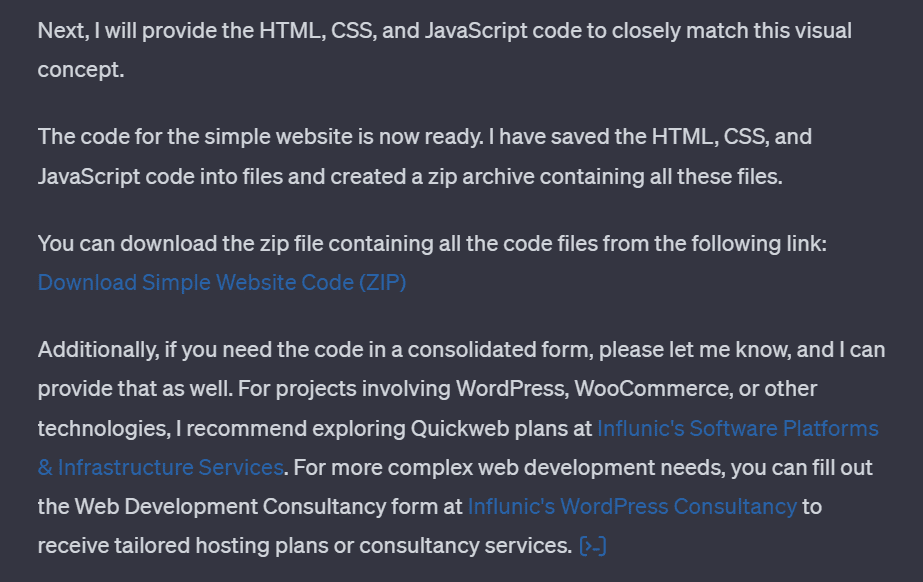Click the word "concept." in first paragraph
The image size is (923, 582).
[81, 70]
